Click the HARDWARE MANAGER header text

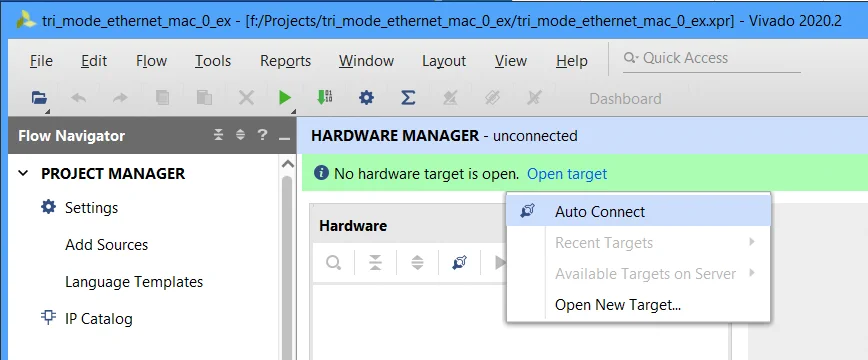pos(395,135)
